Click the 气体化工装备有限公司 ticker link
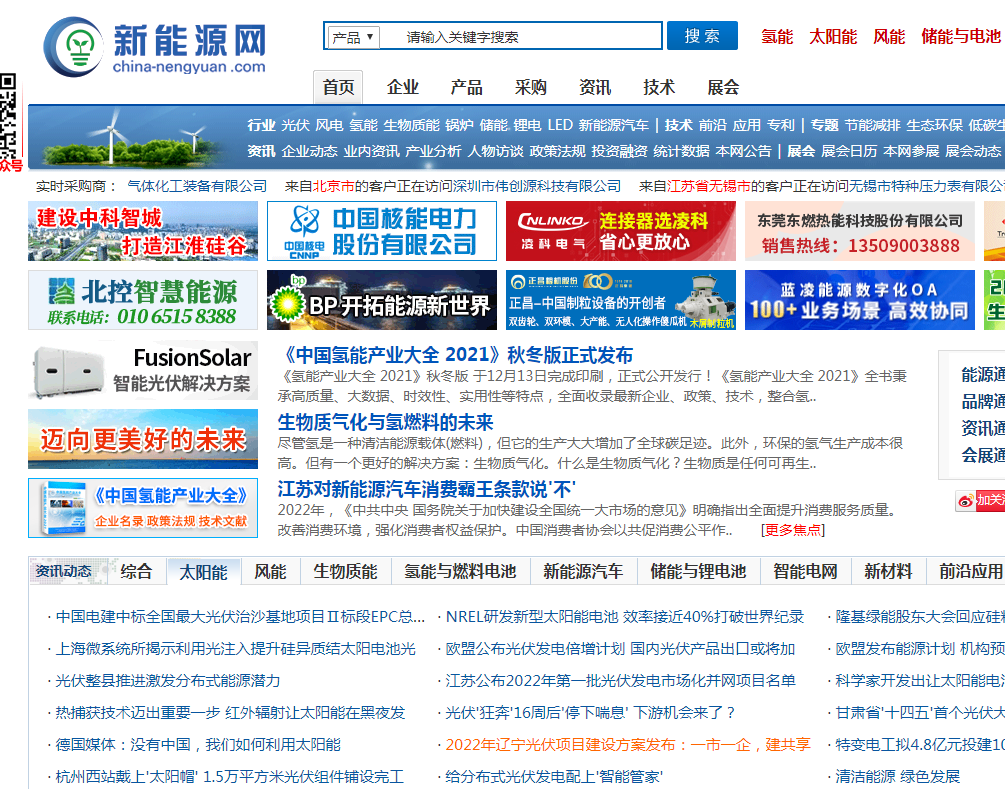1005x789 pixels. point(197,186)
